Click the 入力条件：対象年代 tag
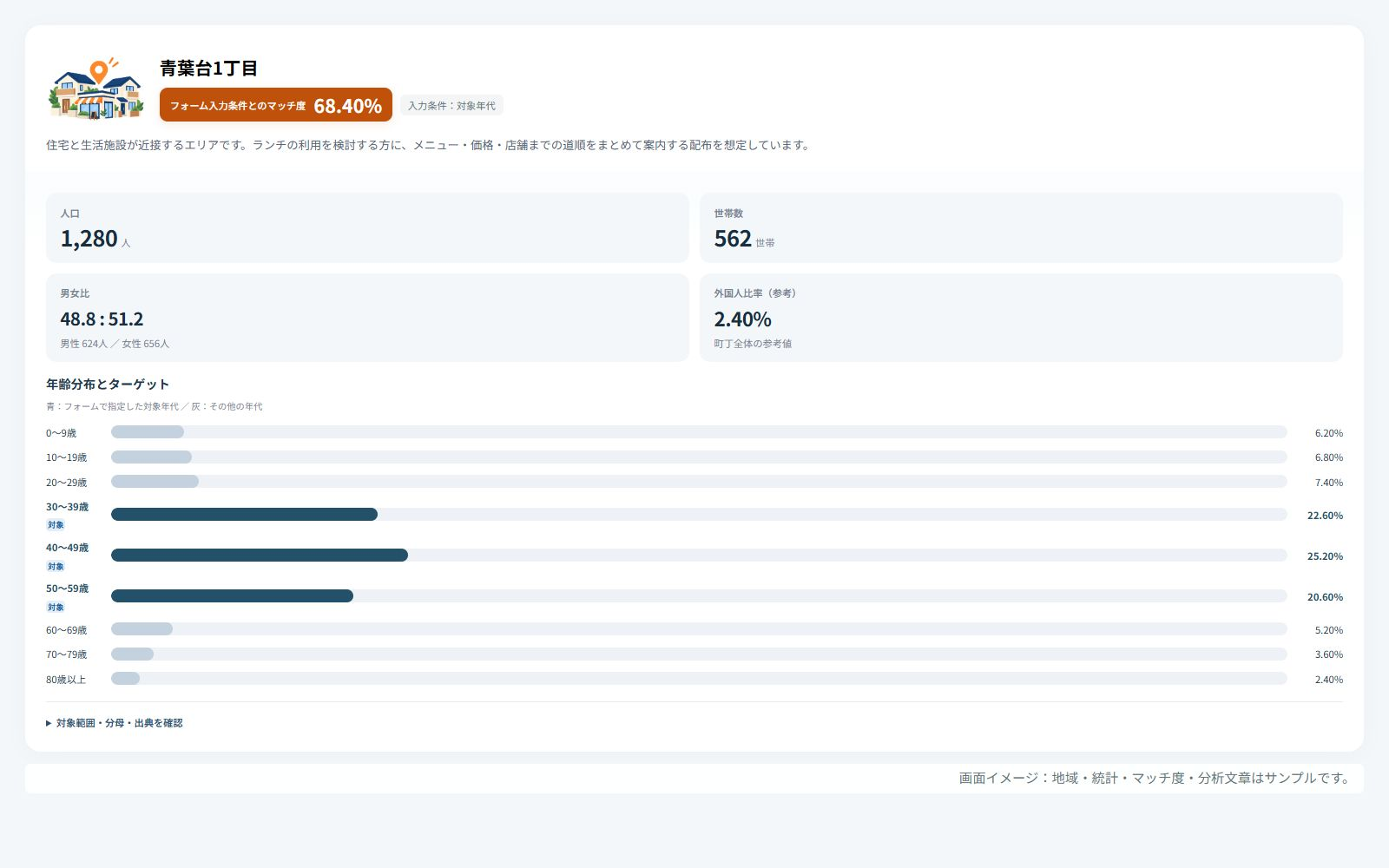The width and height of the screenshot is (1389, 868). click(451, 106)
